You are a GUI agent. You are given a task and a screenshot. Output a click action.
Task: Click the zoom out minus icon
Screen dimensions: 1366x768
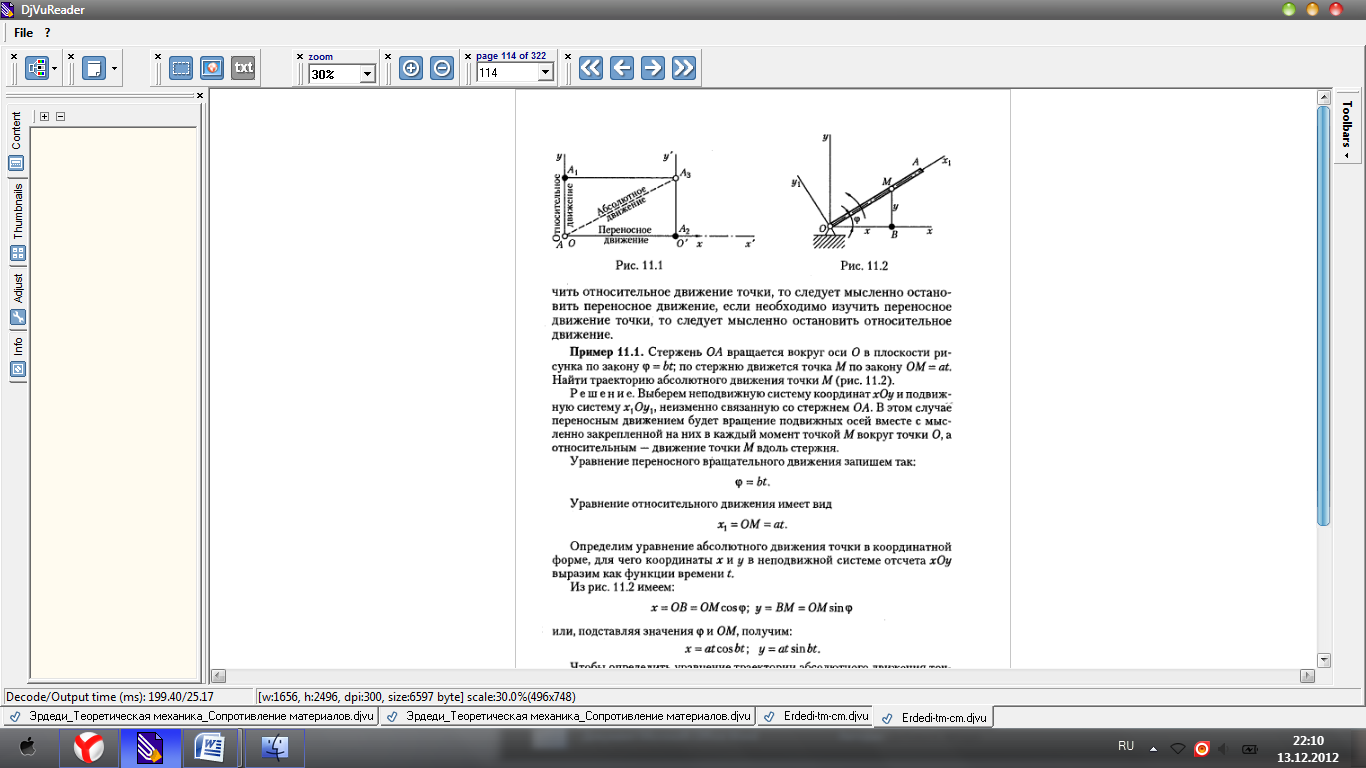(442, 68)
